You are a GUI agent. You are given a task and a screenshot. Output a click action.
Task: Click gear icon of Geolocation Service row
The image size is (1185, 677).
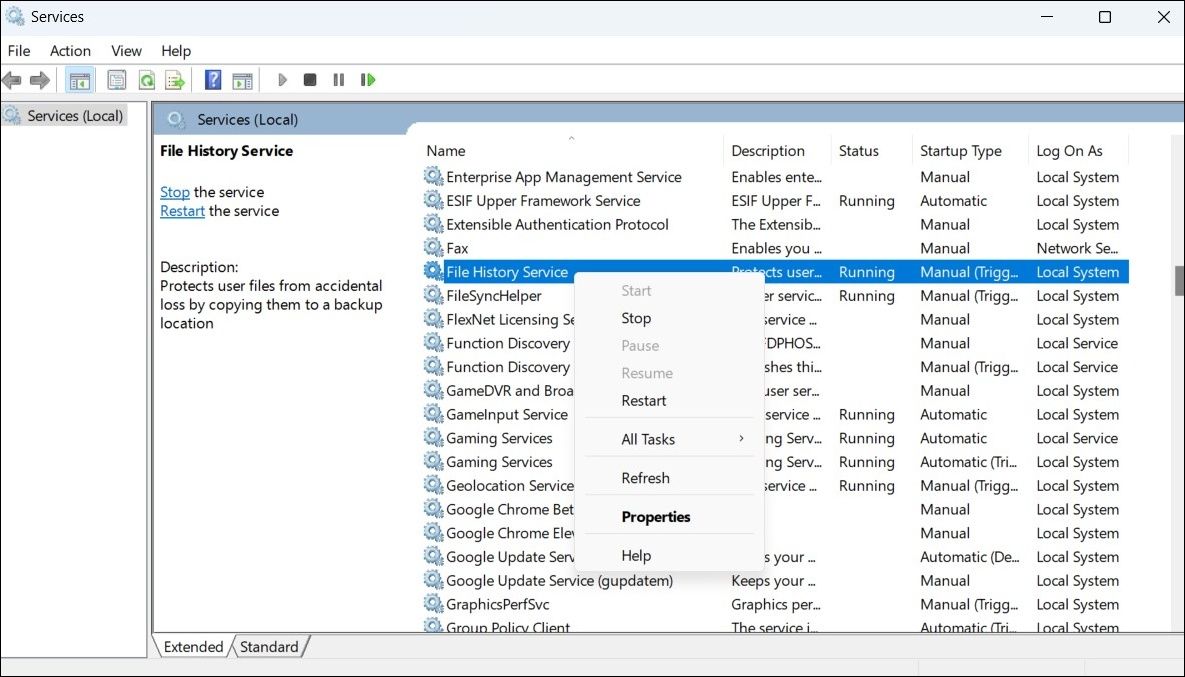[x=433, y=485]
